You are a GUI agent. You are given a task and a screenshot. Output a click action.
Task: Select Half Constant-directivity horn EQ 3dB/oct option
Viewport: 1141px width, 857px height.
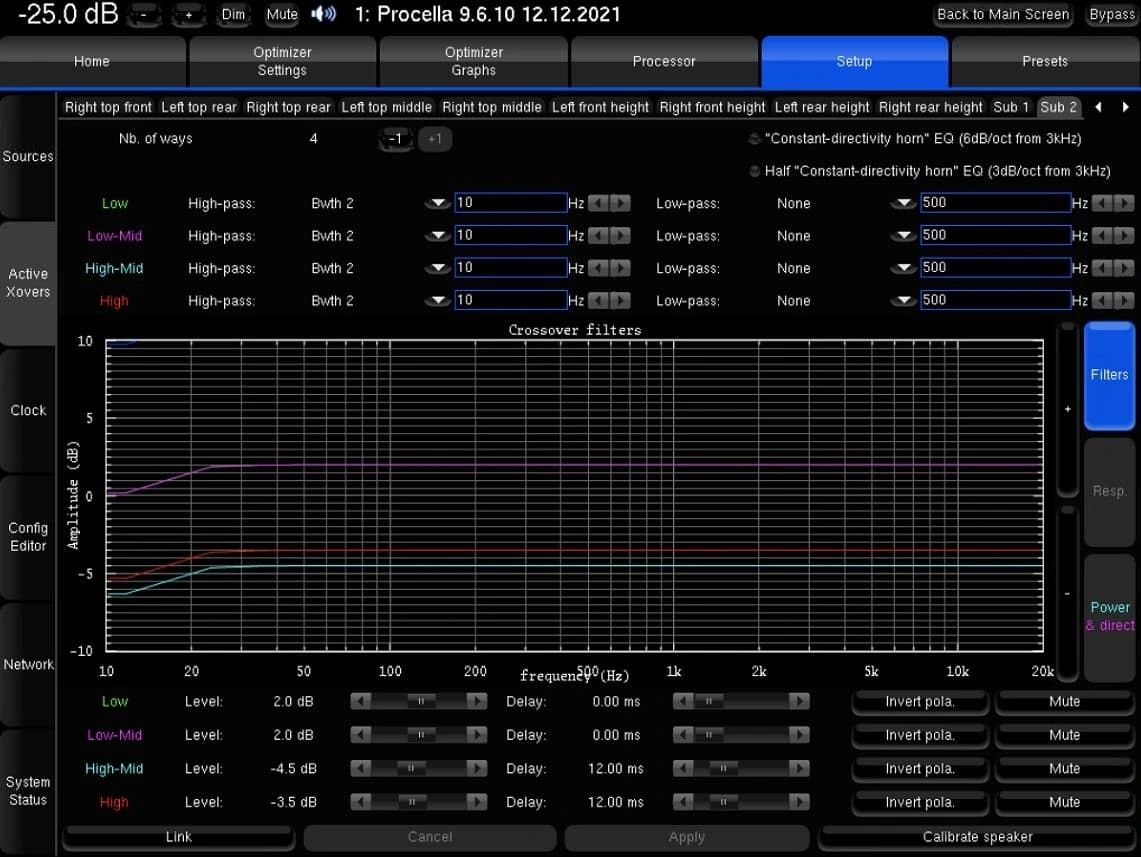[x=753, y=169]
